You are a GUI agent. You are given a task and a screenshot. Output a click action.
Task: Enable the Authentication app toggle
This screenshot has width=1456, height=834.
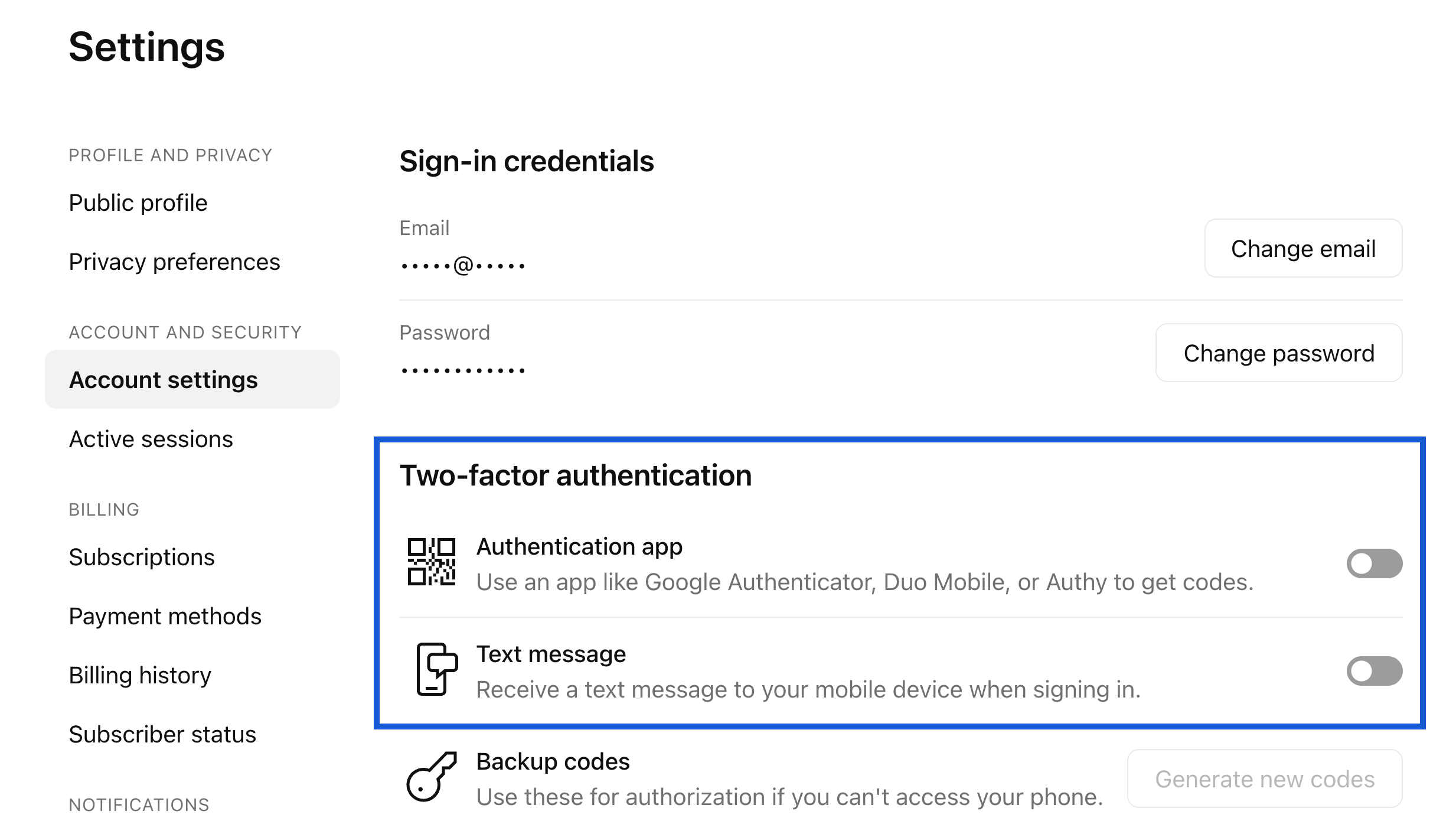point(1374,563)
